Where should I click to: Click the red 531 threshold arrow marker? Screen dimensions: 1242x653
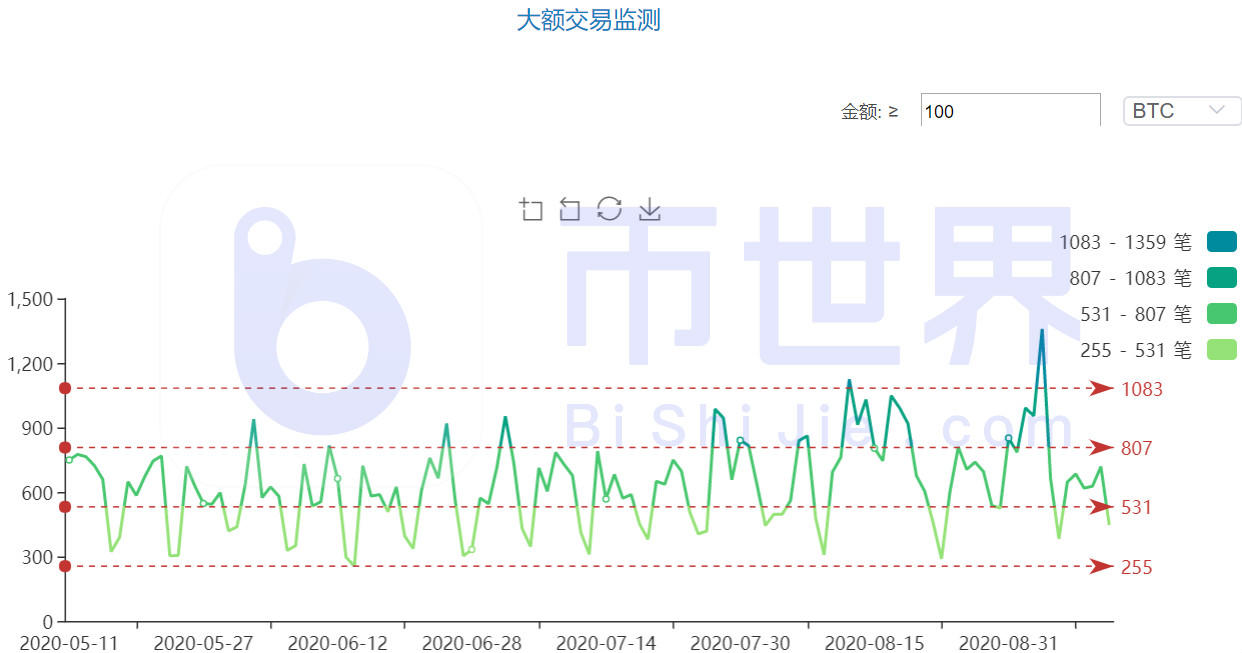click(1100, 507)
